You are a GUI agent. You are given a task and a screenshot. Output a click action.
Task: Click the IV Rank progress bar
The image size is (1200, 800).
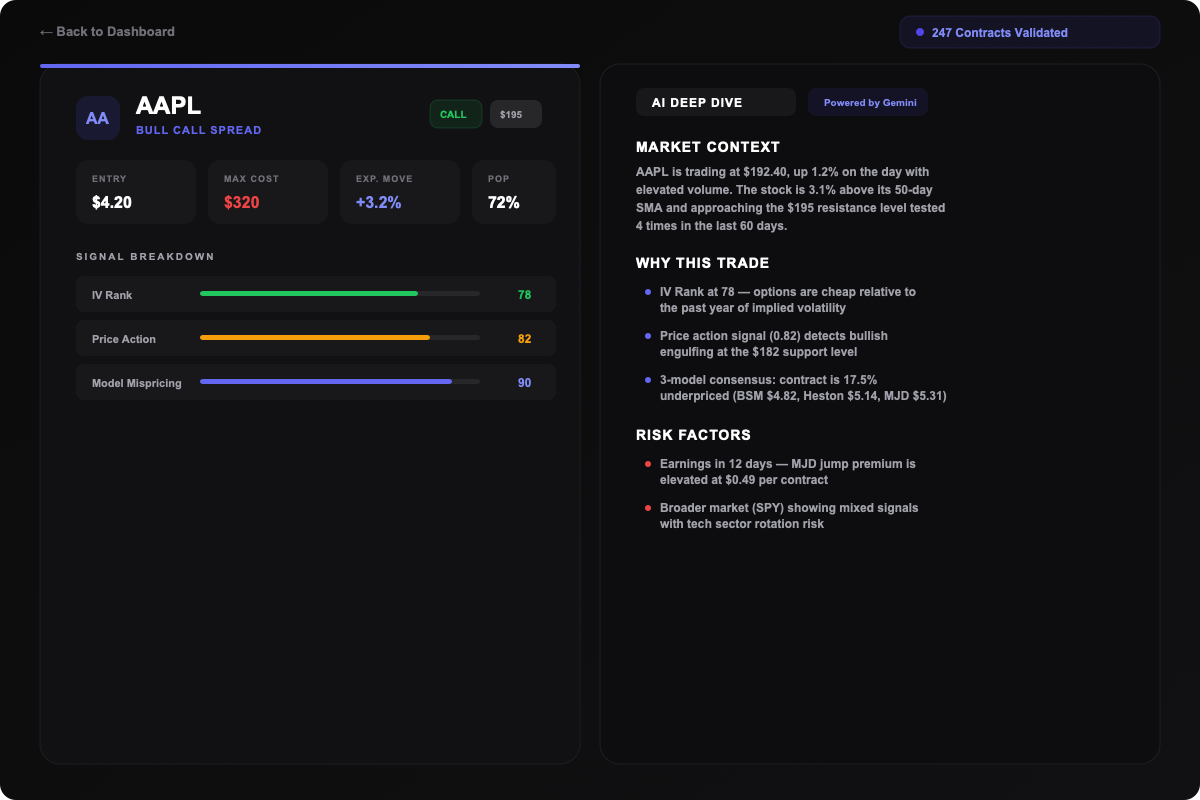(x=339, y=293)
